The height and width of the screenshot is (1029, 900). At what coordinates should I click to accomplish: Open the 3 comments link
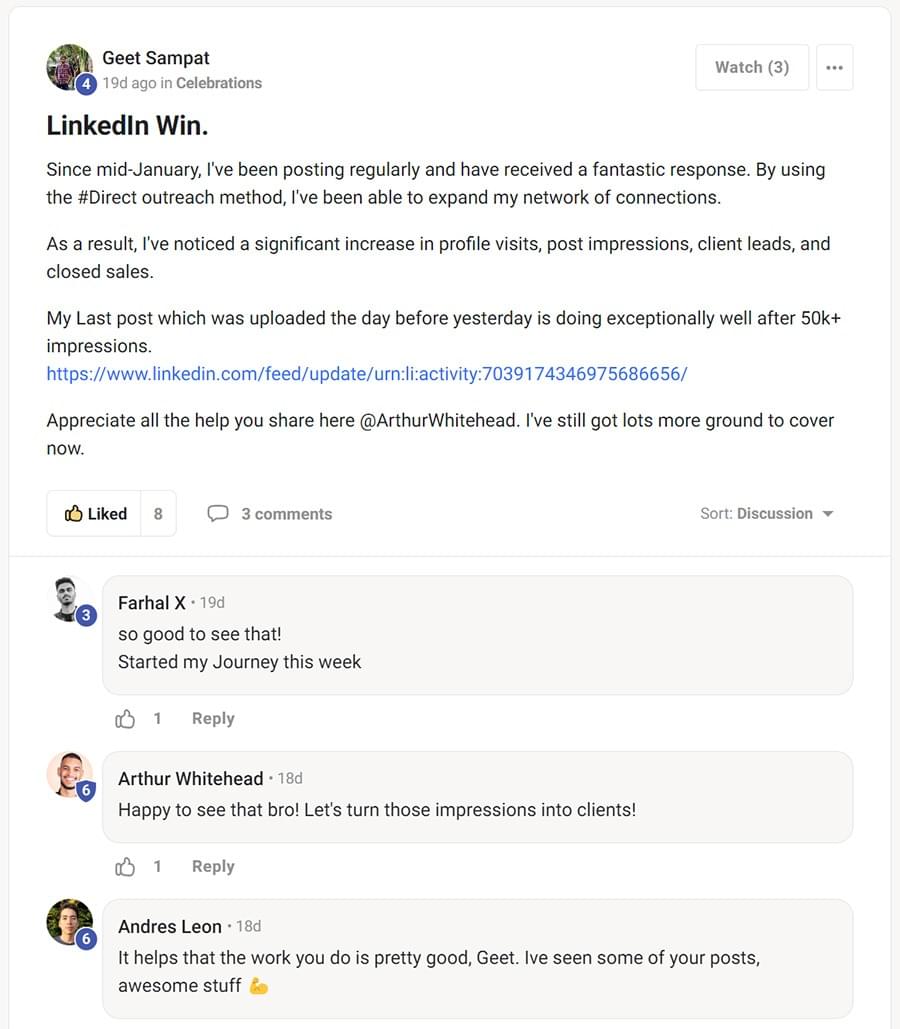coord(286,514)
